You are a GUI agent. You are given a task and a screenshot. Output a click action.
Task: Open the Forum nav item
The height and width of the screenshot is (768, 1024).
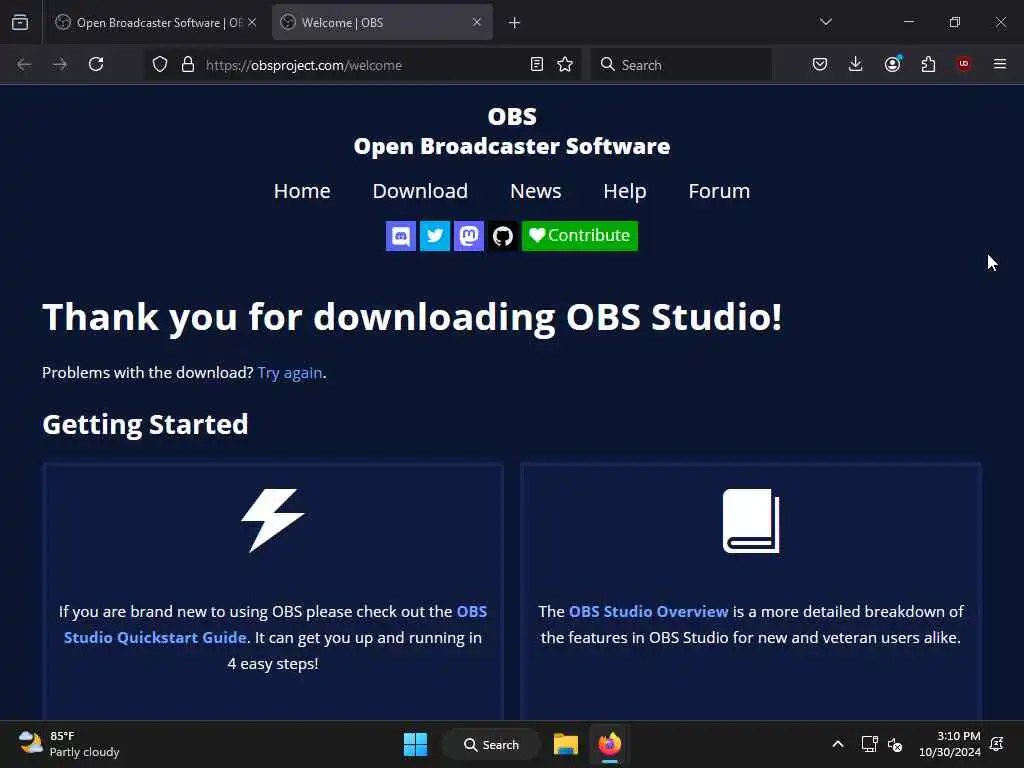719,191
